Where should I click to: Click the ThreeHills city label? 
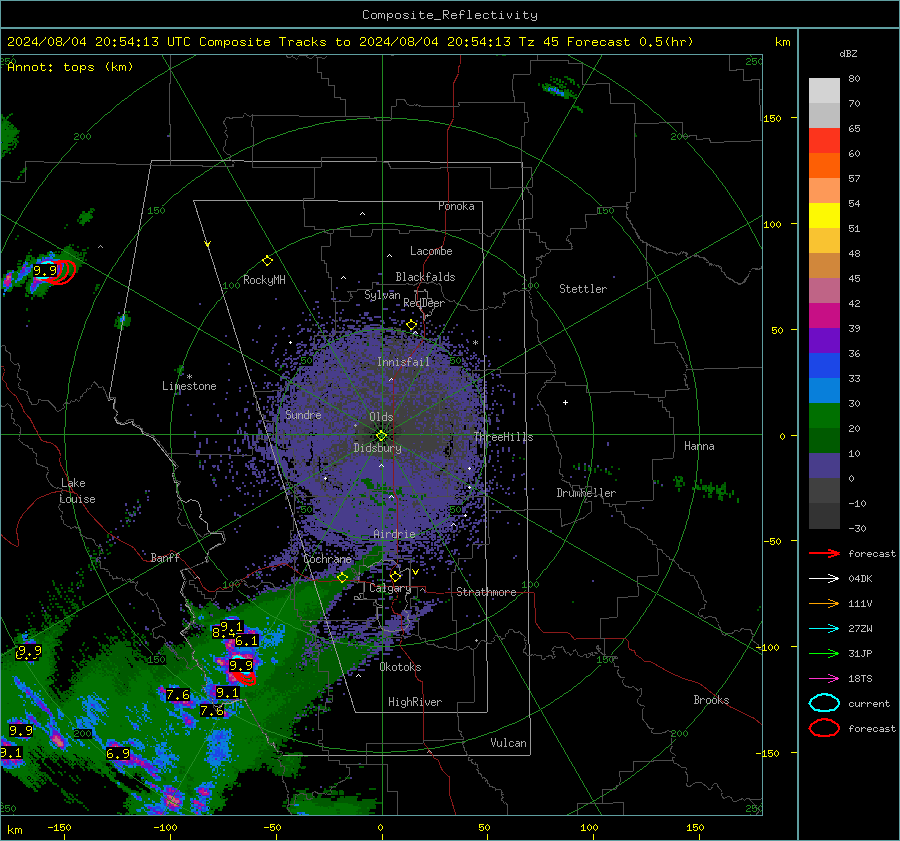pos(503,437)
